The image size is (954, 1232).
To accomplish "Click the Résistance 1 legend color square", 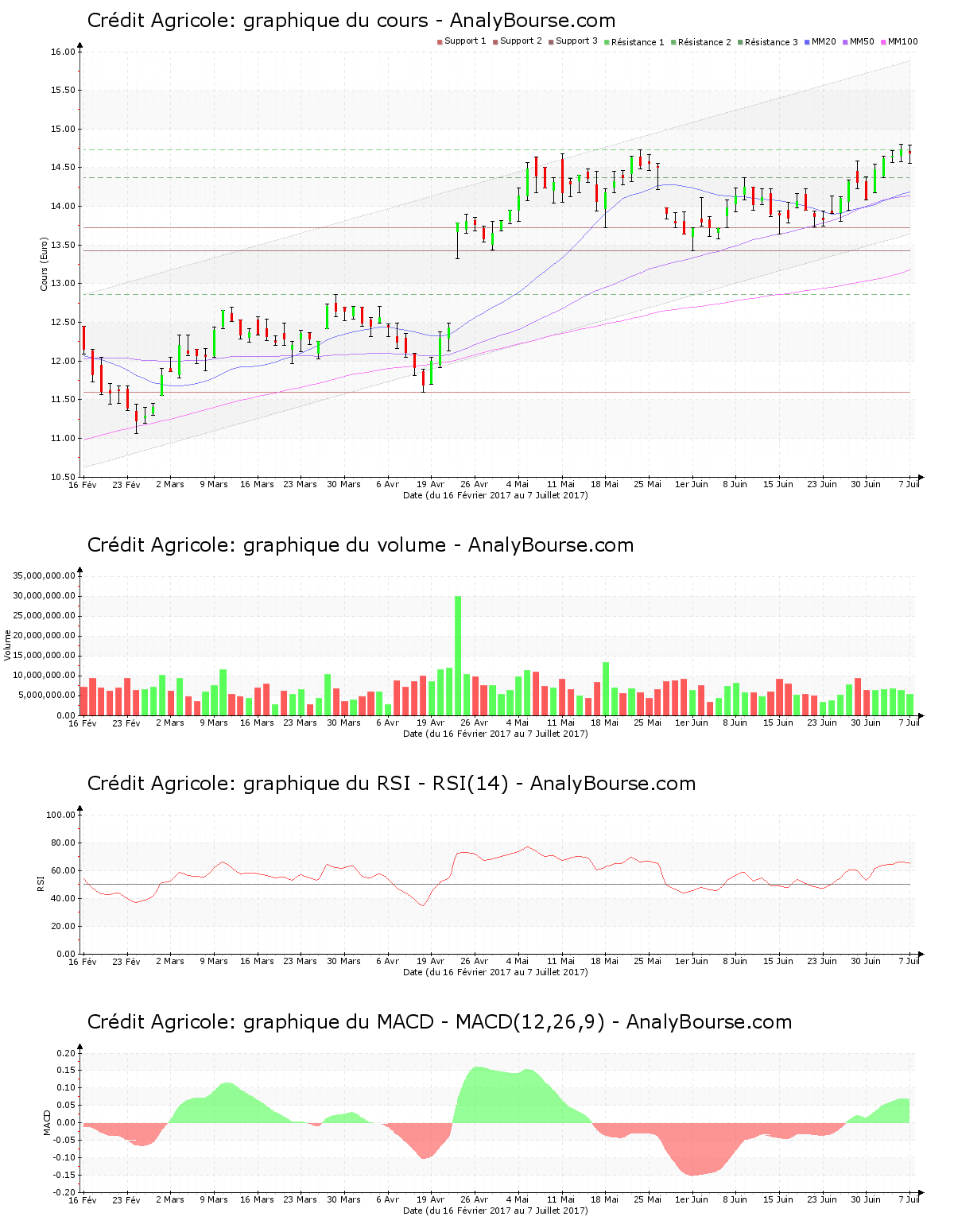I will (x=607, y=42).
